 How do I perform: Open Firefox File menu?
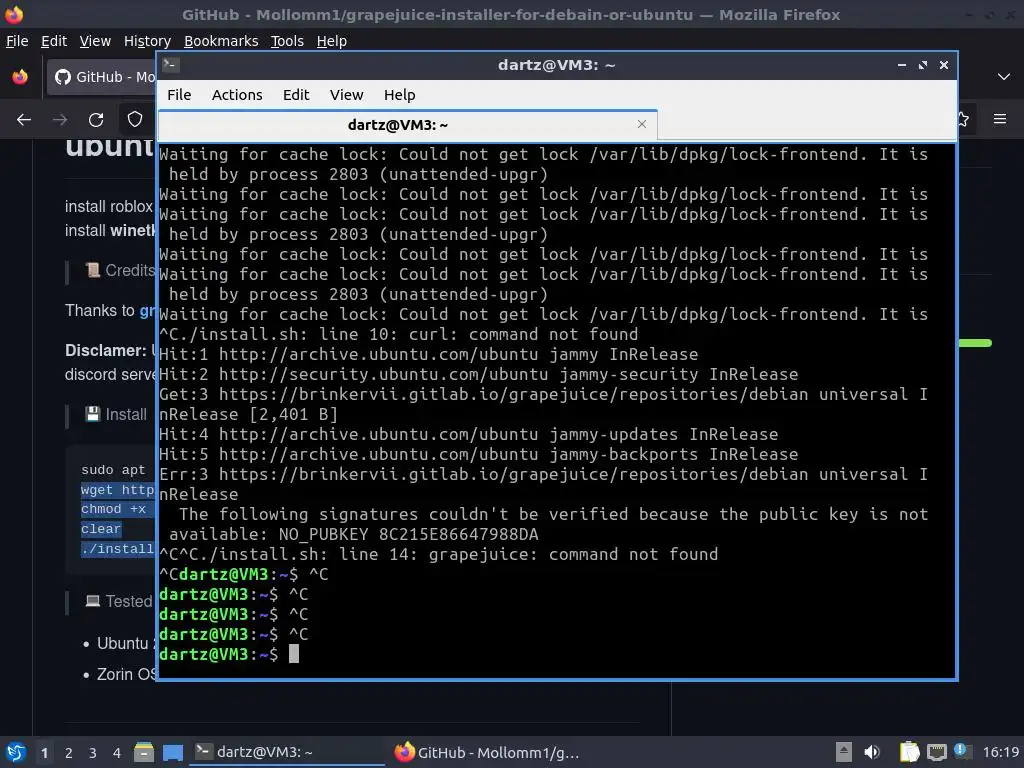point(17,40)
